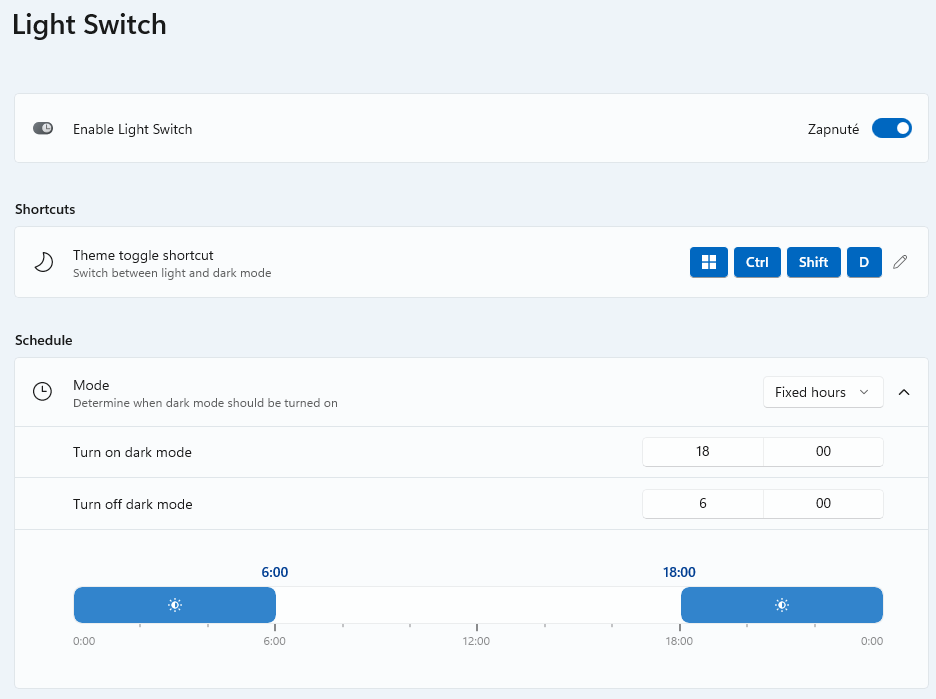The image size is (936, 699).
Task: Edit shortcut using the pencil icon
Action: pos(900,262)
